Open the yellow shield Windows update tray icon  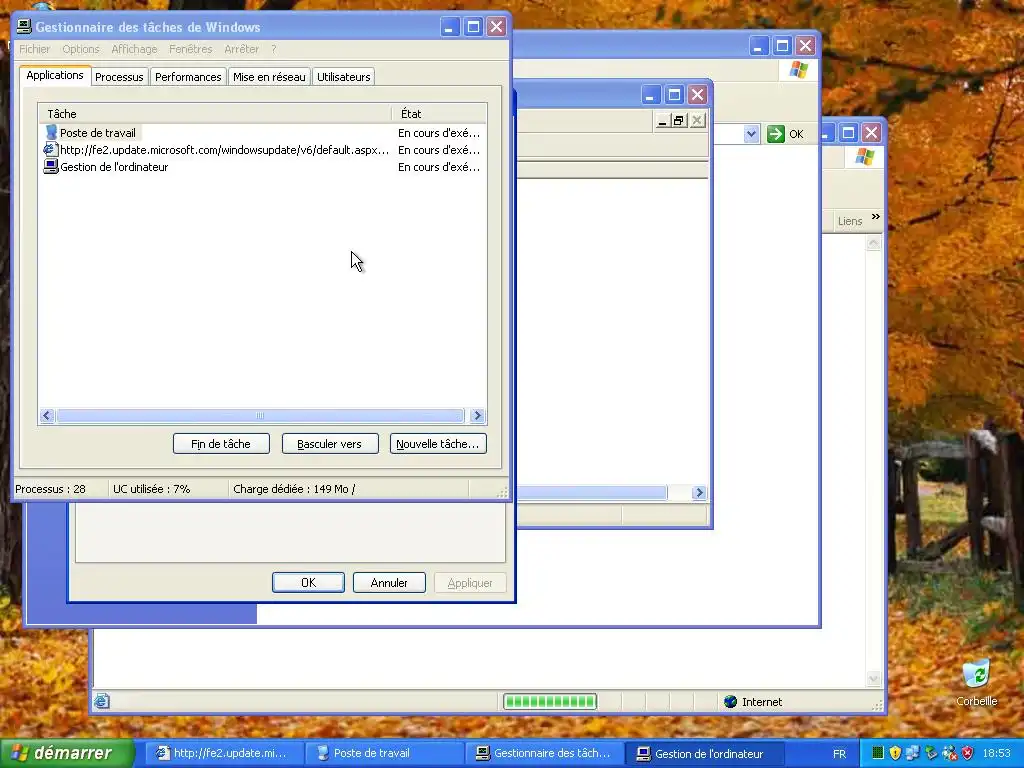895,753
